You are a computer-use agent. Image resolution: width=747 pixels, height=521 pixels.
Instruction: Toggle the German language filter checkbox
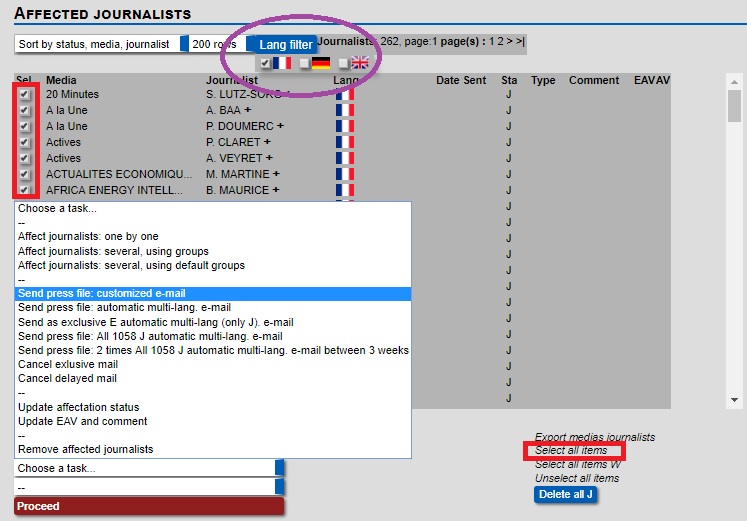pyautogui.click(x=305, y=63)
